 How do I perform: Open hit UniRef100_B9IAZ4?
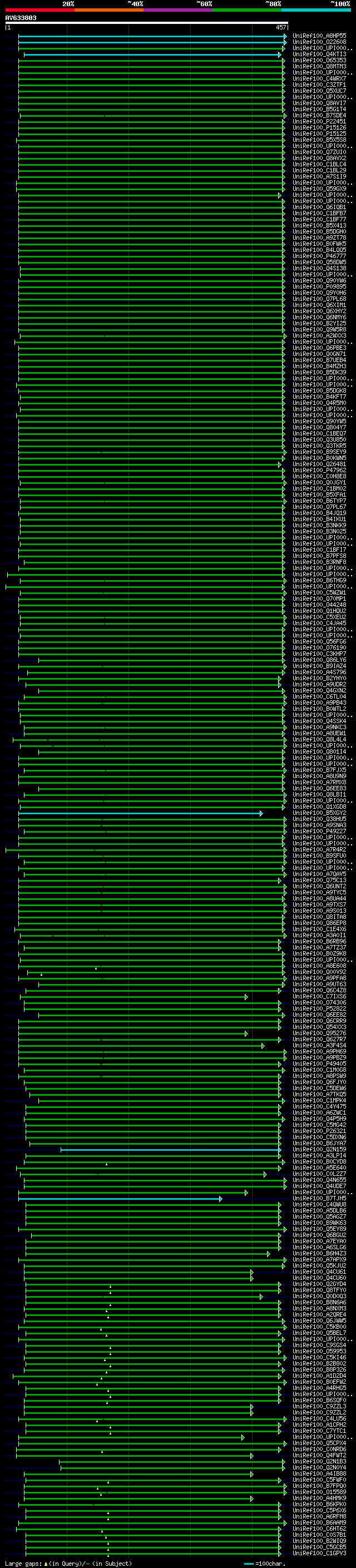click(x=319, y=666)
